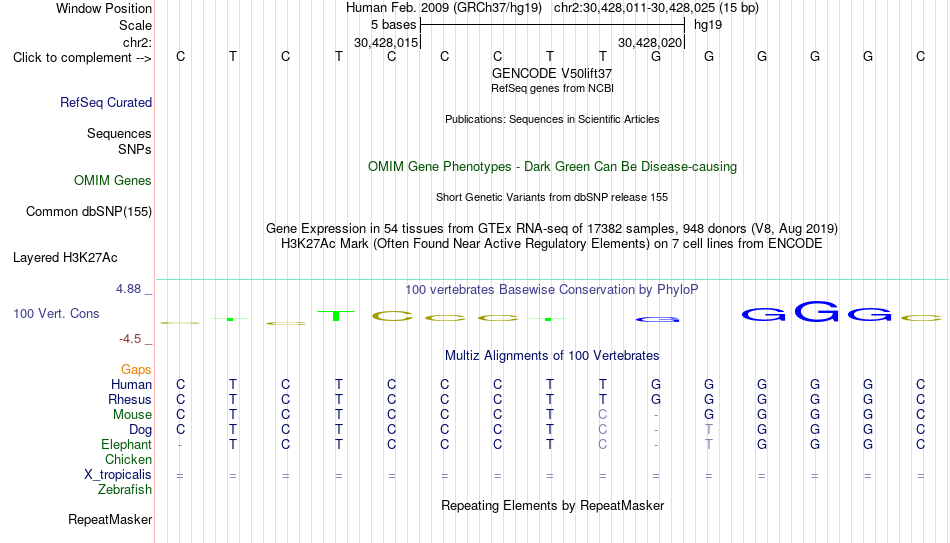Viewport: 950px width, 543px height.
Task: Click the 30,428,015 position label
Action: [386, 42]
